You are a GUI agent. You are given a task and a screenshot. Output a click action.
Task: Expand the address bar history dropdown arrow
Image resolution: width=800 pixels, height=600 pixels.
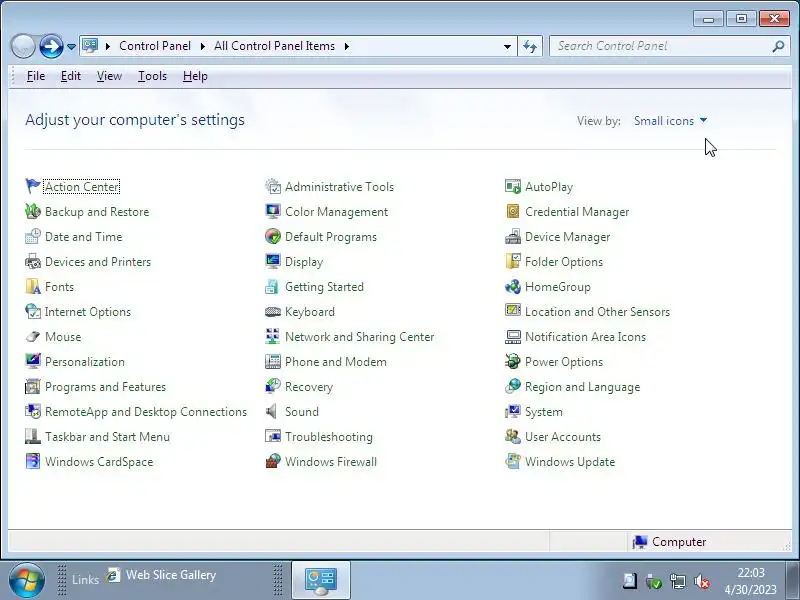[507, 46]
